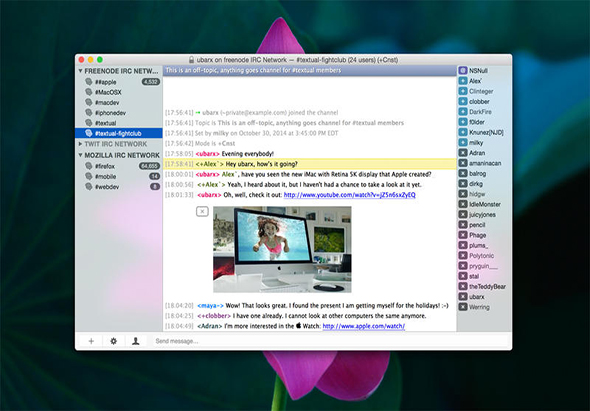Select user hidgw in member list
Screen dimensions: 590x411
tap(484, 194)
